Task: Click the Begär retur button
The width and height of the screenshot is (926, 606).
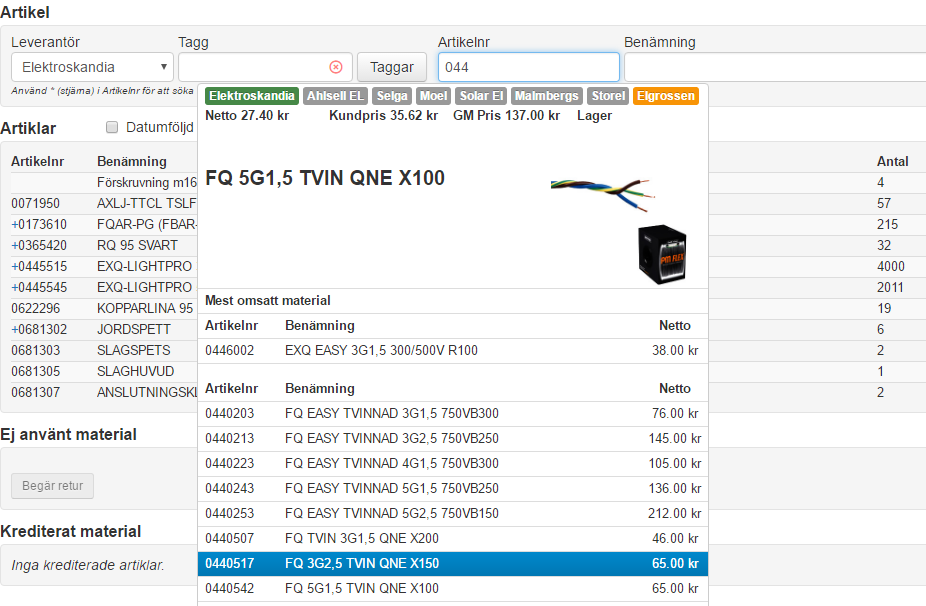Action: [x=53, y=486]
